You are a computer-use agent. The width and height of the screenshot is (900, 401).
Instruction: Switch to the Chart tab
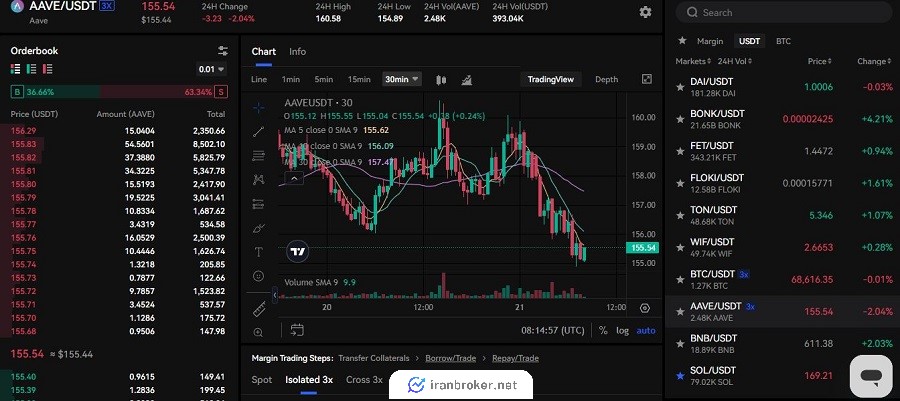point(263,52)
